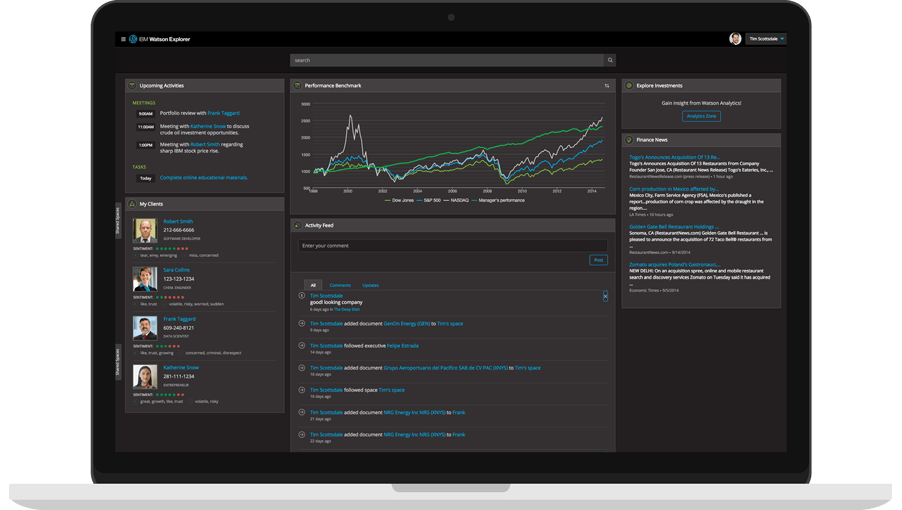The width and height of the screenshot is (902, 510).
Task: Switch to the Comments tab
Action: [340, 285]
